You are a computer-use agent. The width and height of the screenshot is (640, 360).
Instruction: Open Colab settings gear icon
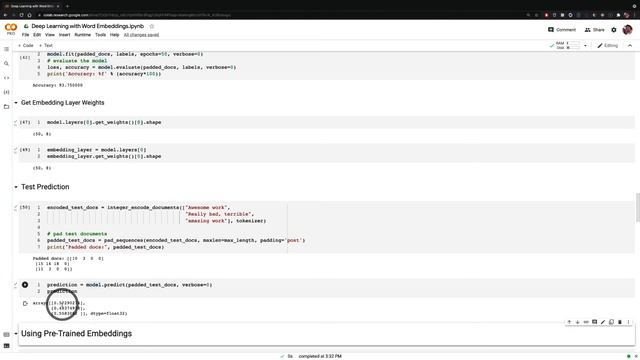[613, 30]
